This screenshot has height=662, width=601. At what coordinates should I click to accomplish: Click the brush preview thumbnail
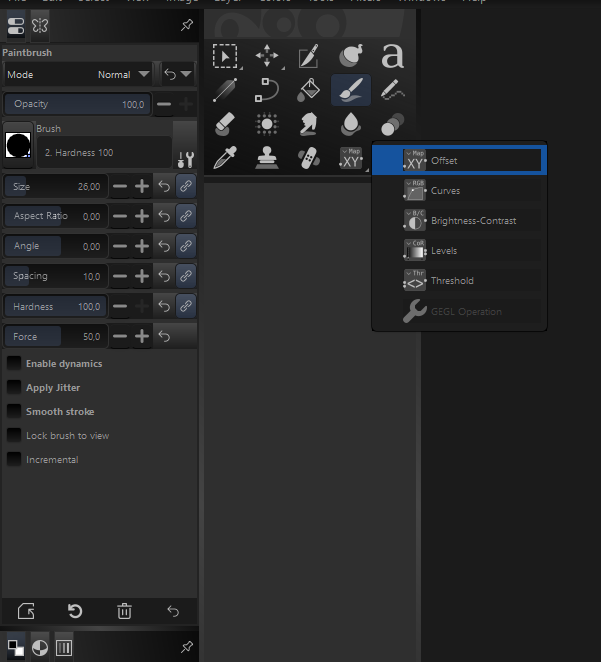(x=18, y=145)
